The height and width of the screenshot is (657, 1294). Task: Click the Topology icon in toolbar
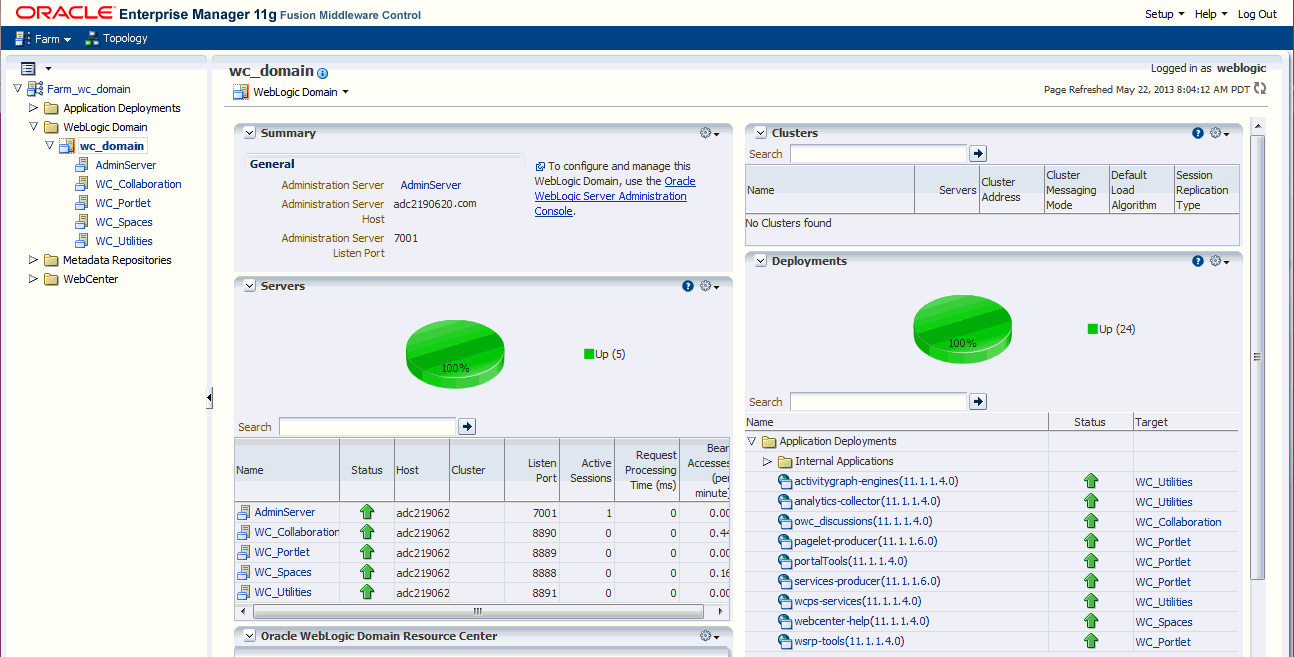pos(93,38)
